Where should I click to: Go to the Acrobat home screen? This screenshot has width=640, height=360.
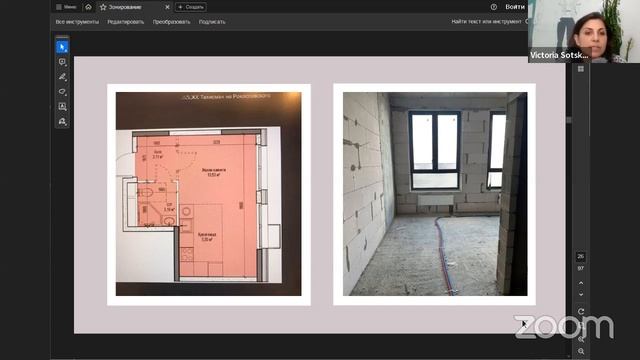coord(88,7)
